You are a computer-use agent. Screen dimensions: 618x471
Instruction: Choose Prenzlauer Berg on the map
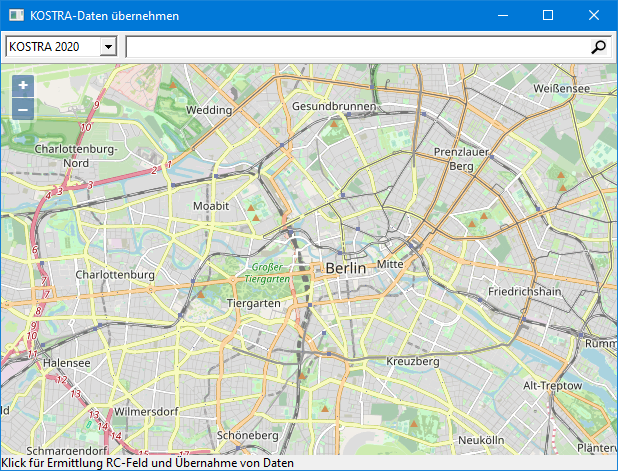click(x=459, y=158)
